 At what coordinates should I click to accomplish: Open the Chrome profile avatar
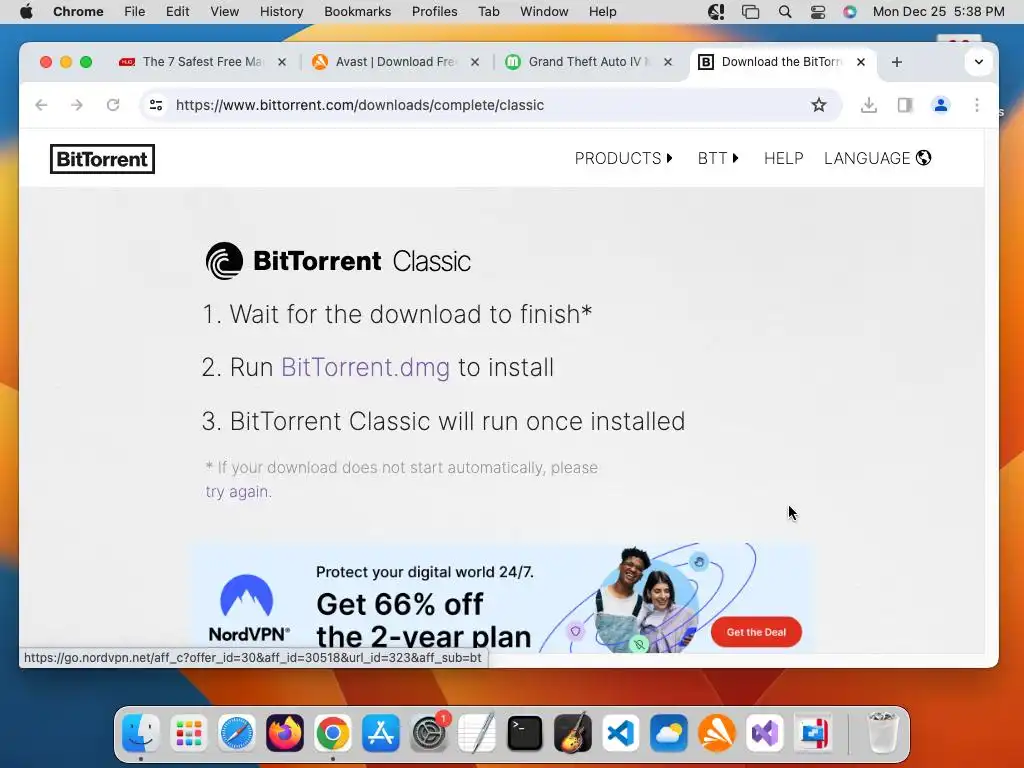[940, 105]
